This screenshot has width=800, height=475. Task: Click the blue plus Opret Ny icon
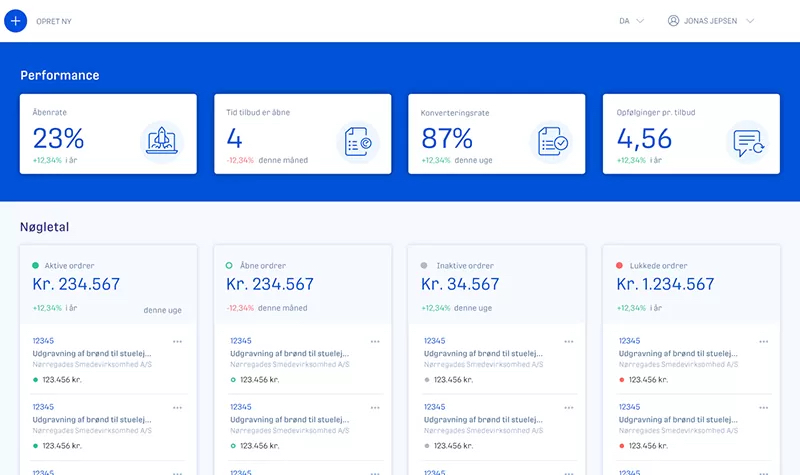click(x=15, y=20)
